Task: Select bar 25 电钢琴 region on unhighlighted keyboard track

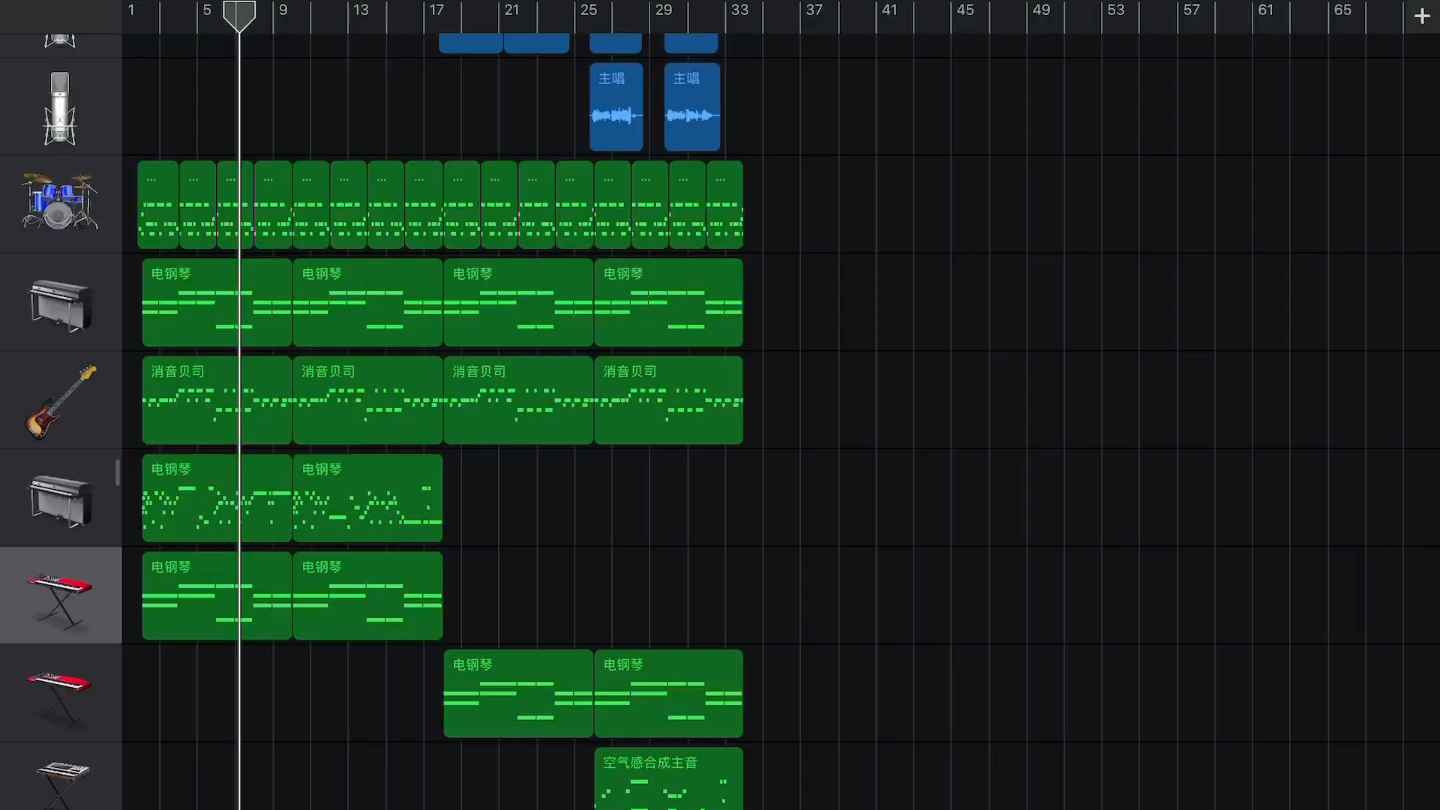Action: 669,693
